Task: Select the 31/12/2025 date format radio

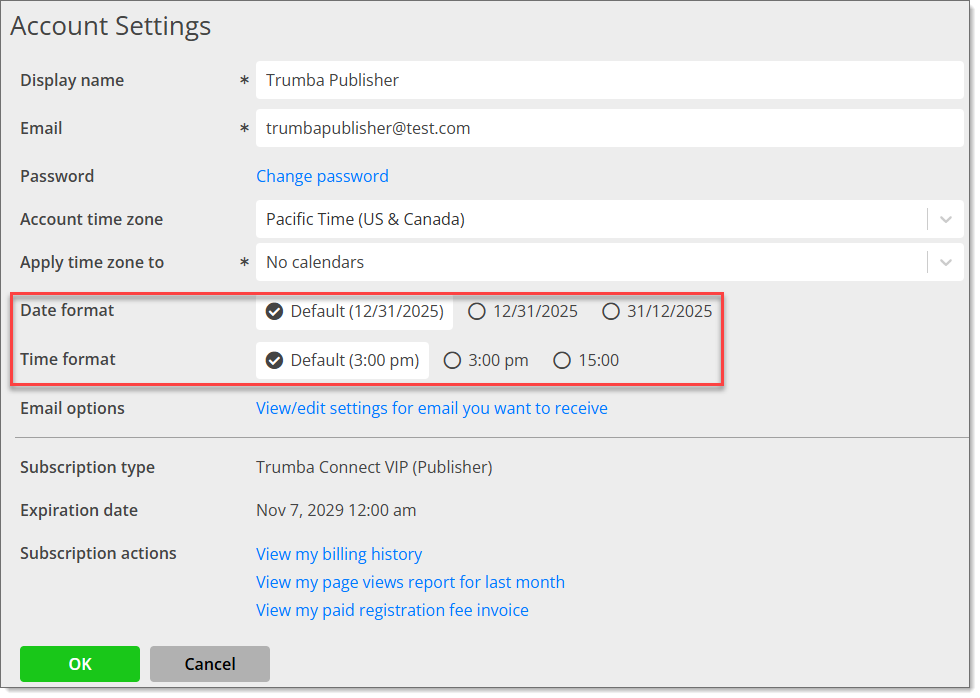Action: coord(657,311)
